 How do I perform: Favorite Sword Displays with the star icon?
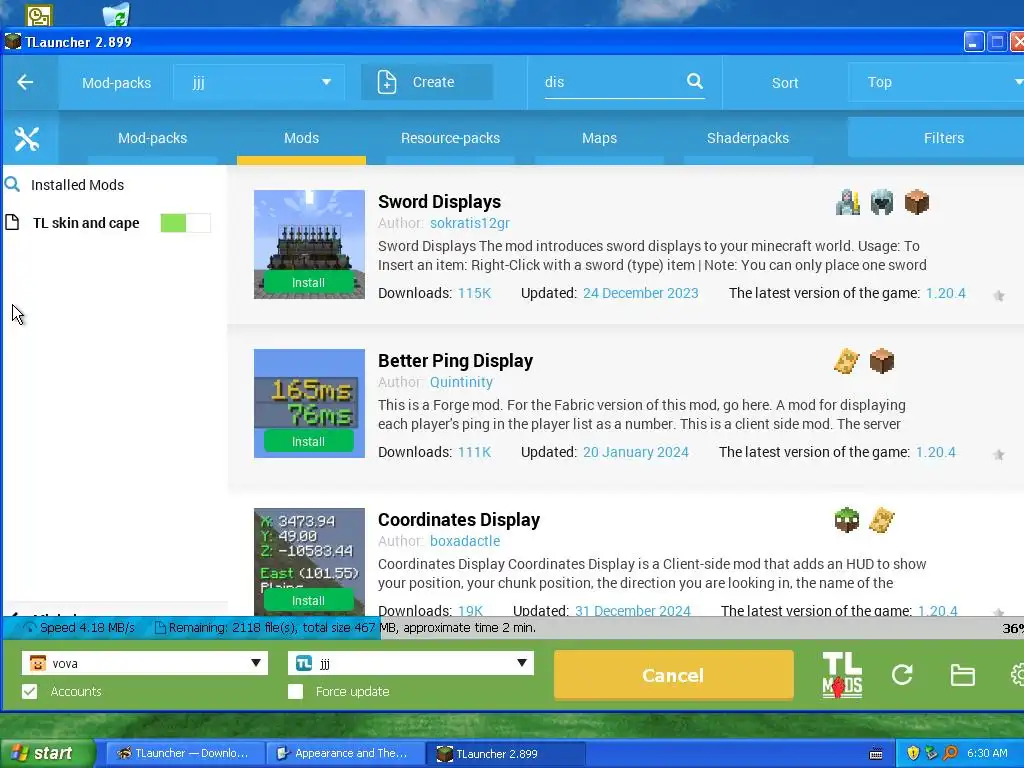click(x=999, y=296)
